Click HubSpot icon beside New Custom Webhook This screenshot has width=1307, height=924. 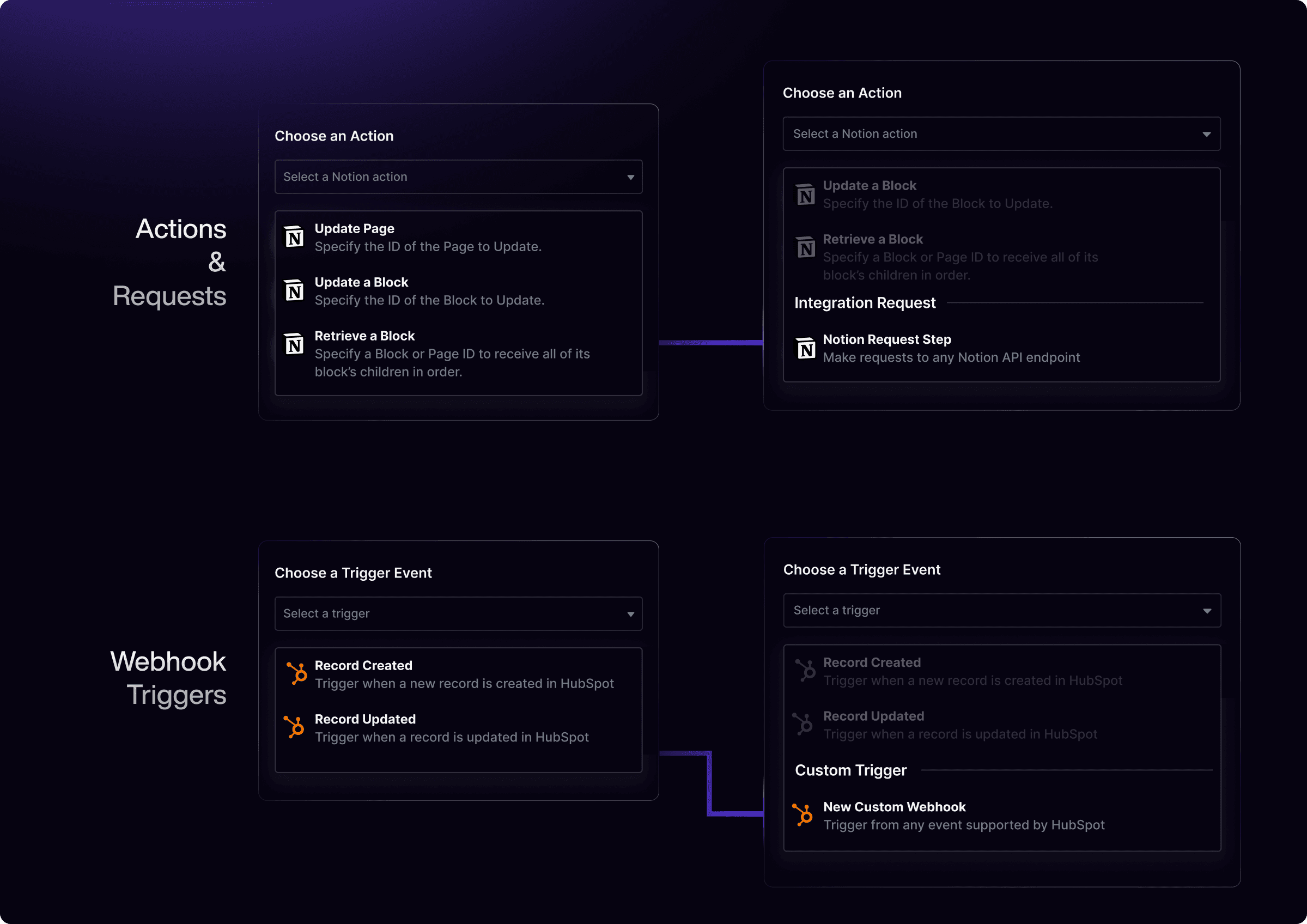[803, 814]
